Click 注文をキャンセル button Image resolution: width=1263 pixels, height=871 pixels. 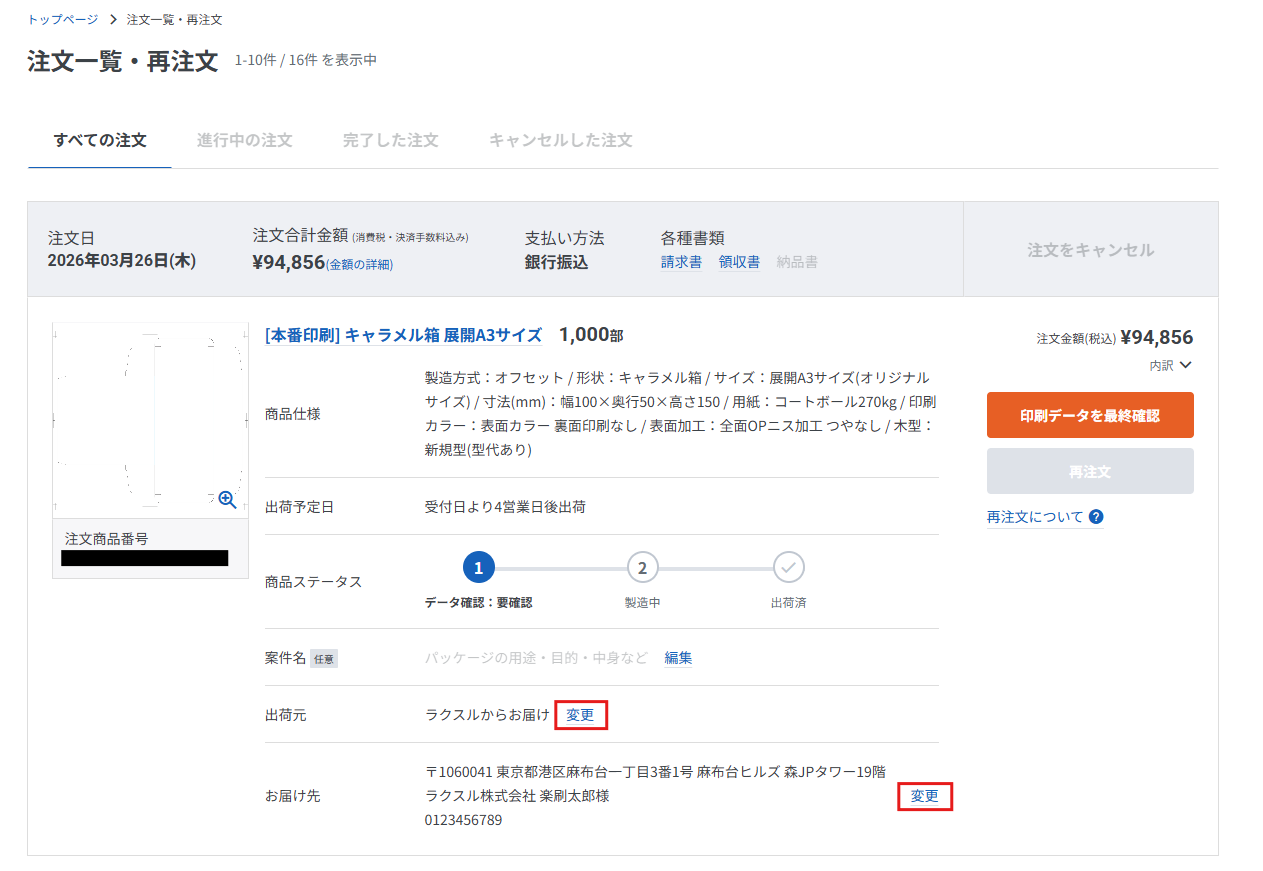click(x=1090, y=250)
